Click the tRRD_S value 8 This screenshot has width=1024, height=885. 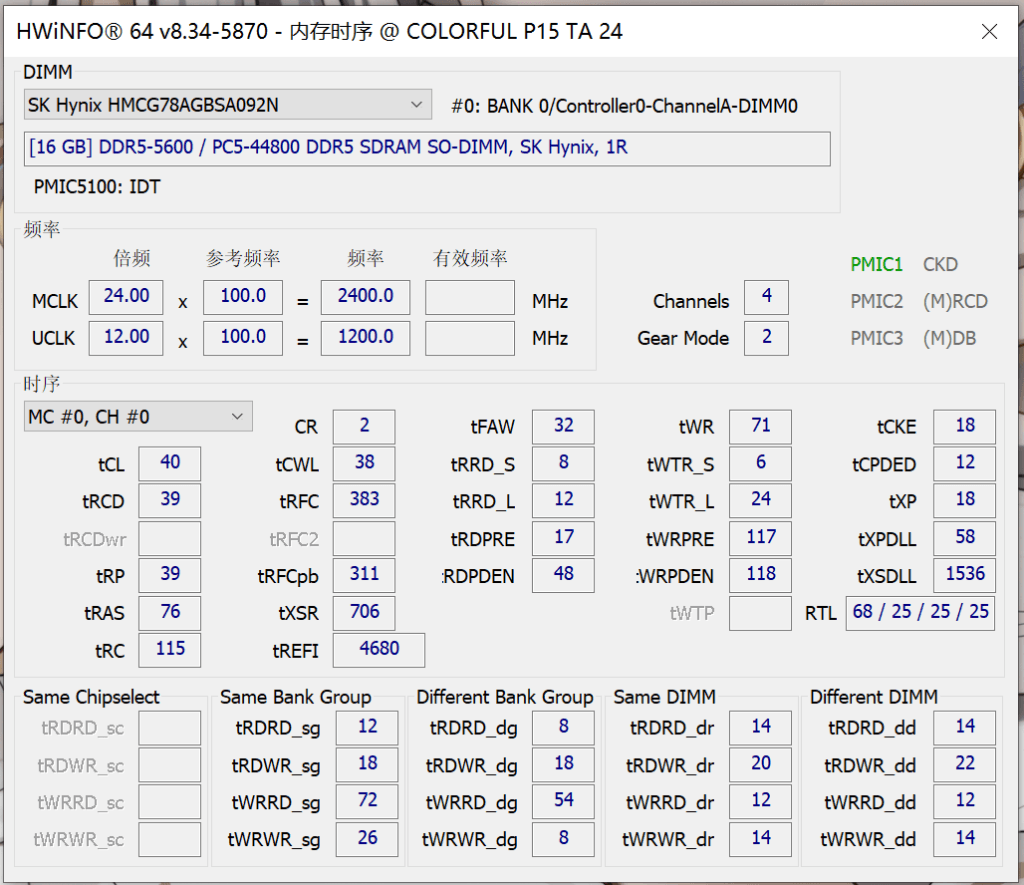(x=564, y=463)
